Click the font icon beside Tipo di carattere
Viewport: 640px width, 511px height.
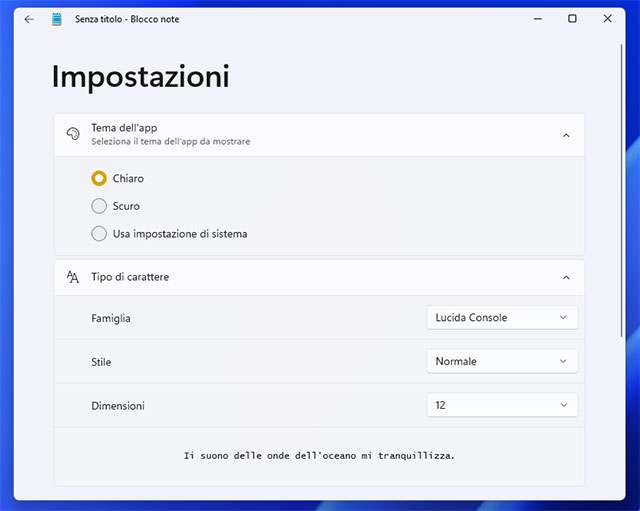coord(73,277)
